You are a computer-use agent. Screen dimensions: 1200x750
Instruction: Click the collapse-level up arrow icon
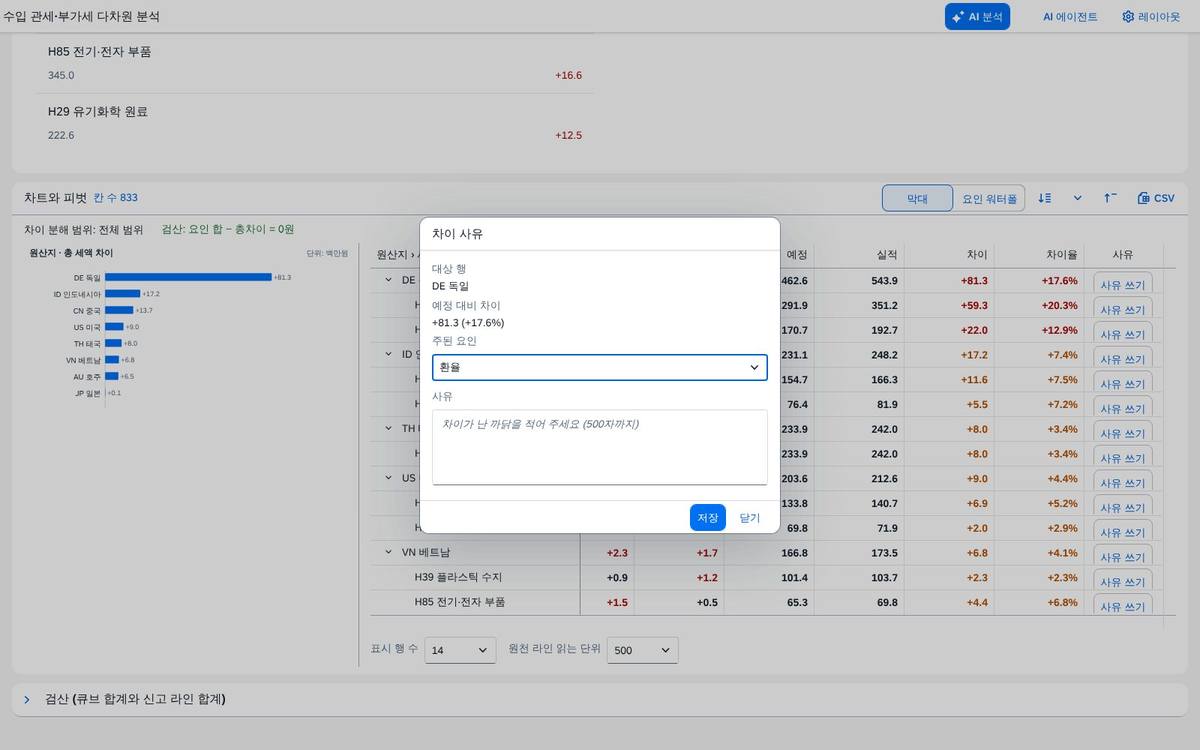(x=1110, y=198)
